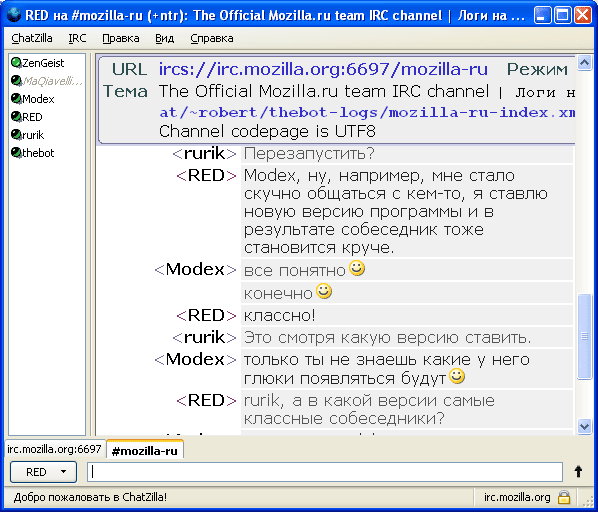Click the multiline input up-arrow icon
This screenshot has height=512, width=598.
pyautogui.click(x=578, y=472)
